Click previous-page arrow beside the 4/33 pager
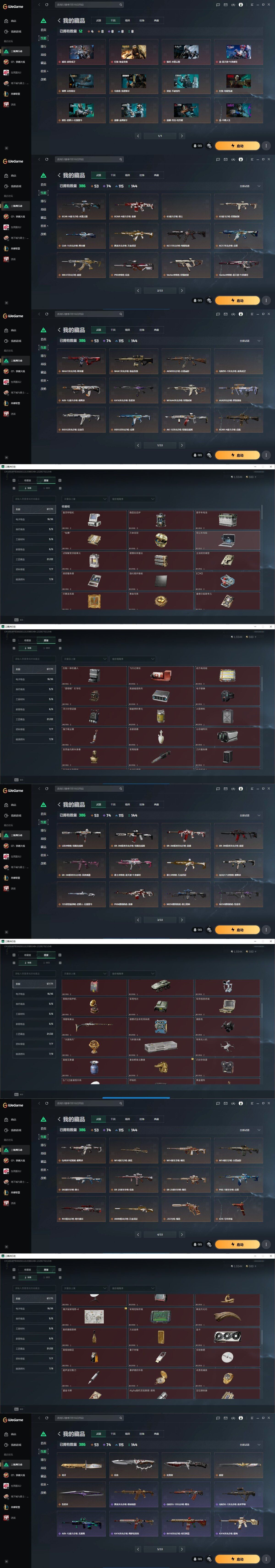The height and width of the screenshot is (1568, 275). click(138, 1234)
